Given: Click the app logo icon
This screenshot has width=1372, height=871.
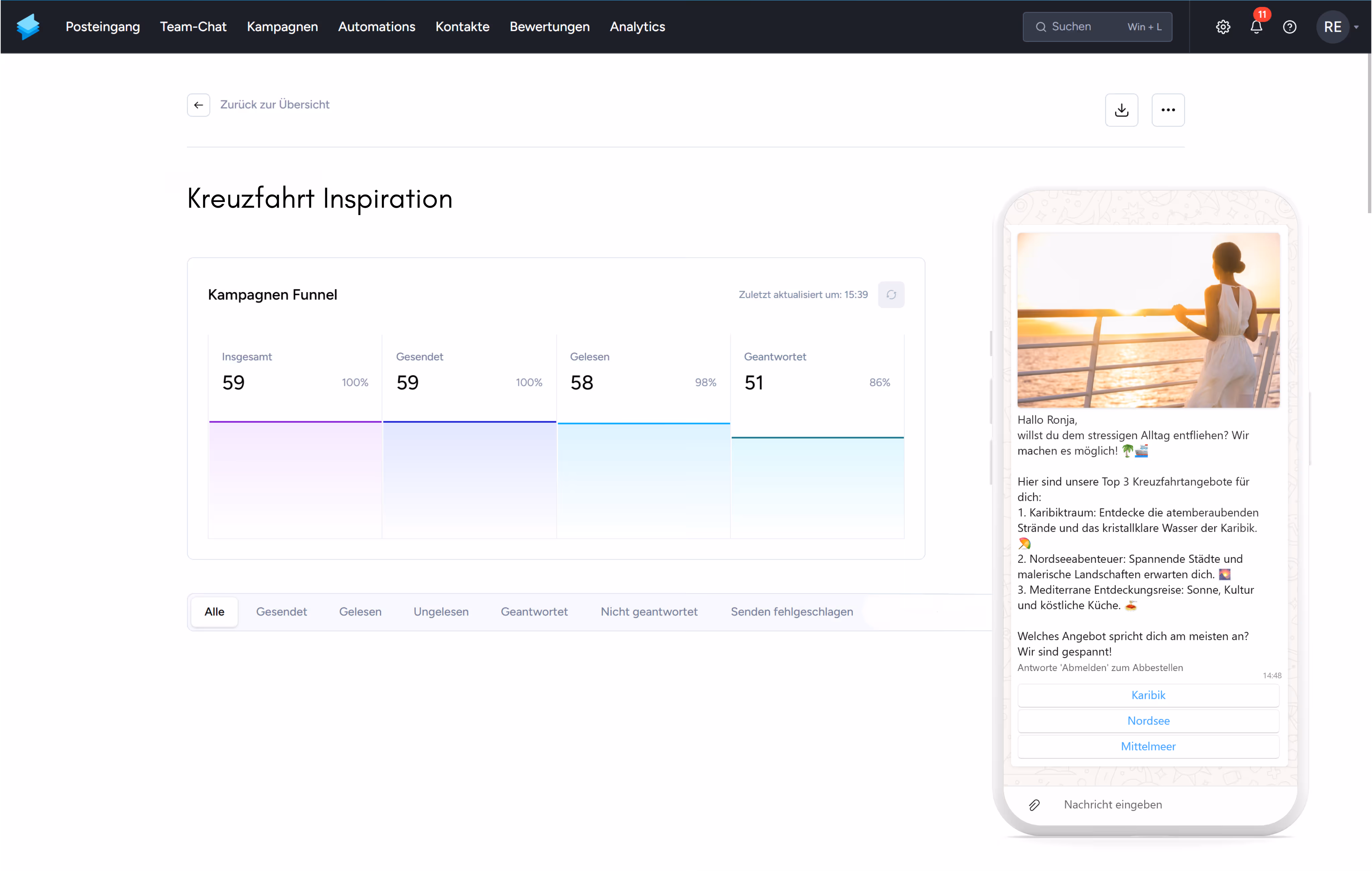Looking at the screenshot, I should tap(28, 27).
